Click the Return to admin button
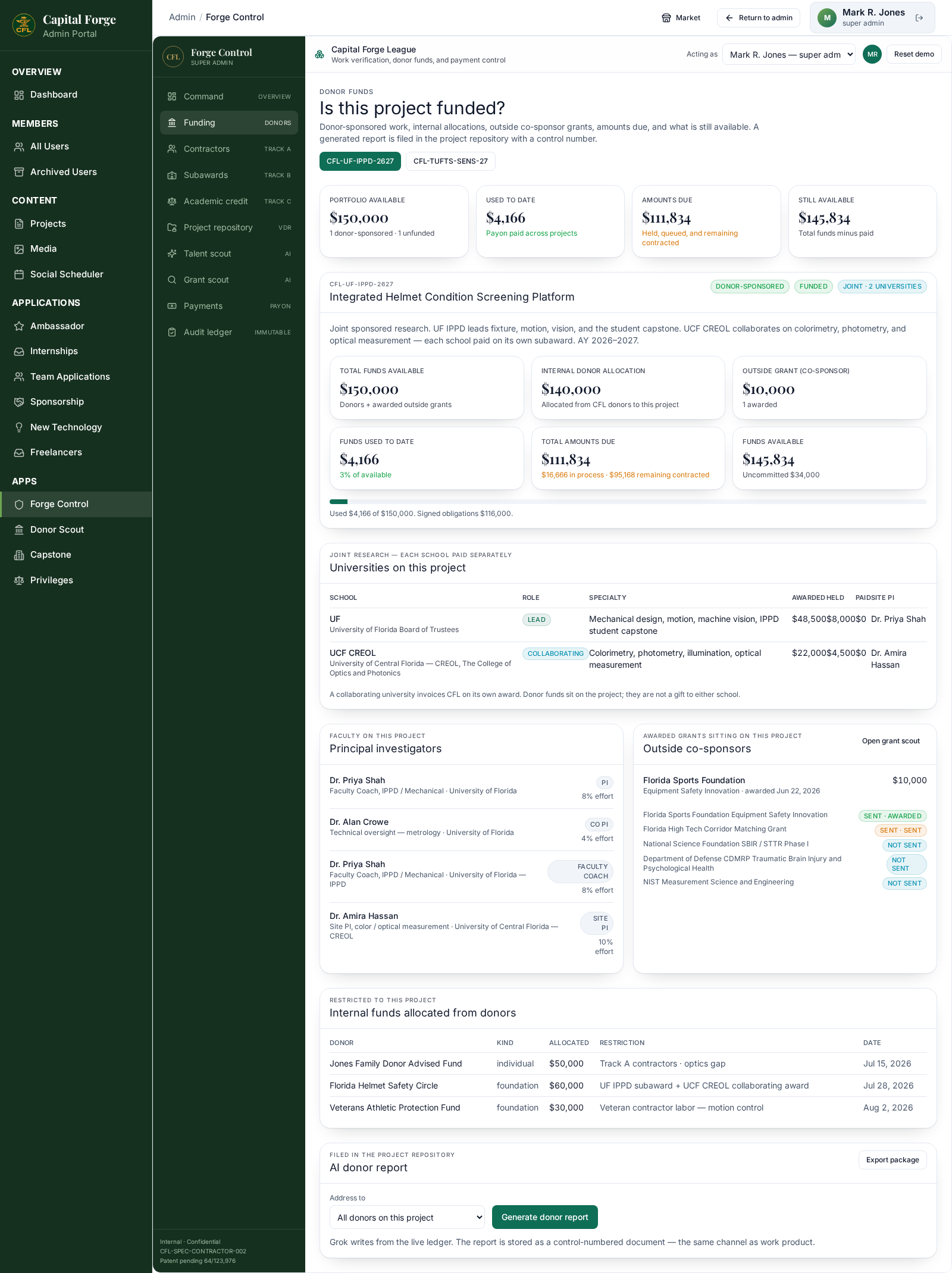The height and width of the screenshot is (1273, 952). (759, 18)
